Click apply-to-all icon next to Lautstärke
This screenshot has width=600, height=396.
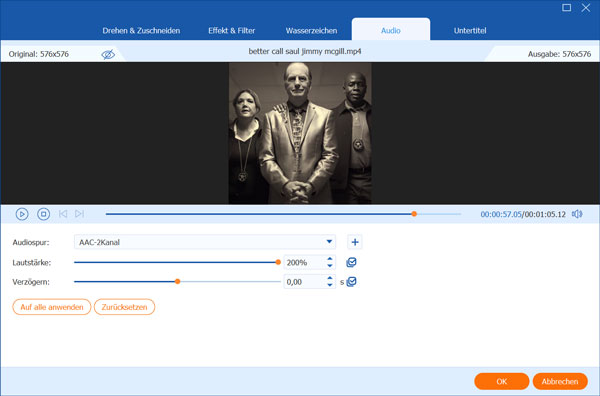[351, 262]
